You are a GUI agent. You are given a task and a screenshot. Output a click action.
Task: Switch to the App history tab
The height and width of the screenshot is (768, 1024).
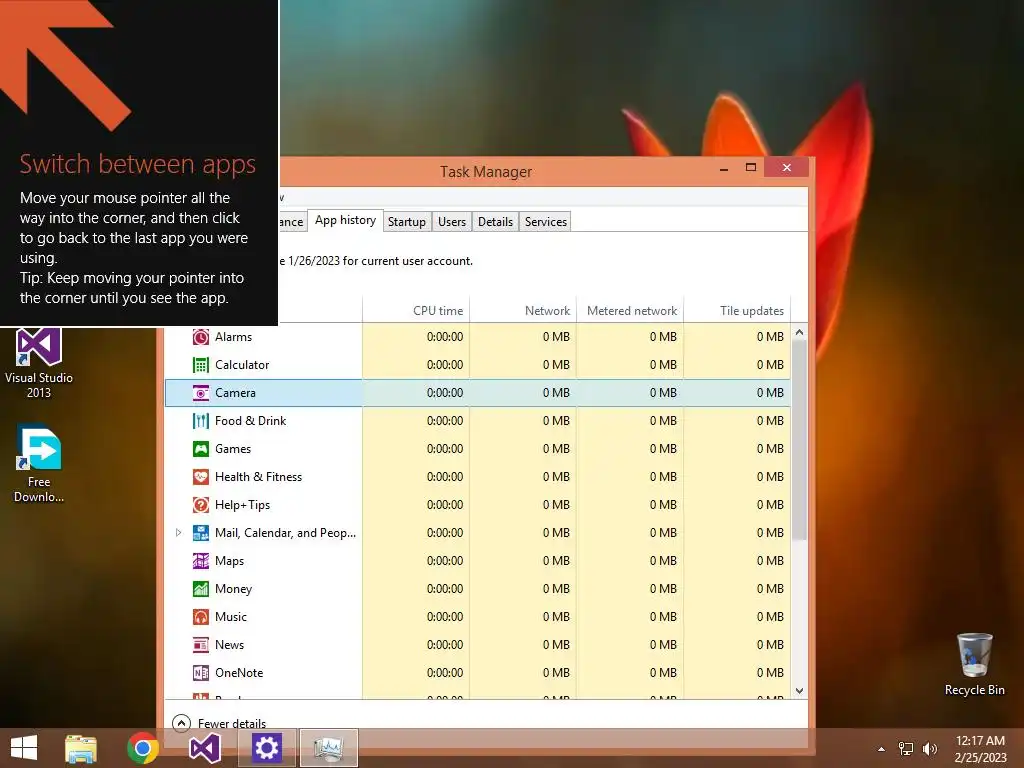point(345,221)
